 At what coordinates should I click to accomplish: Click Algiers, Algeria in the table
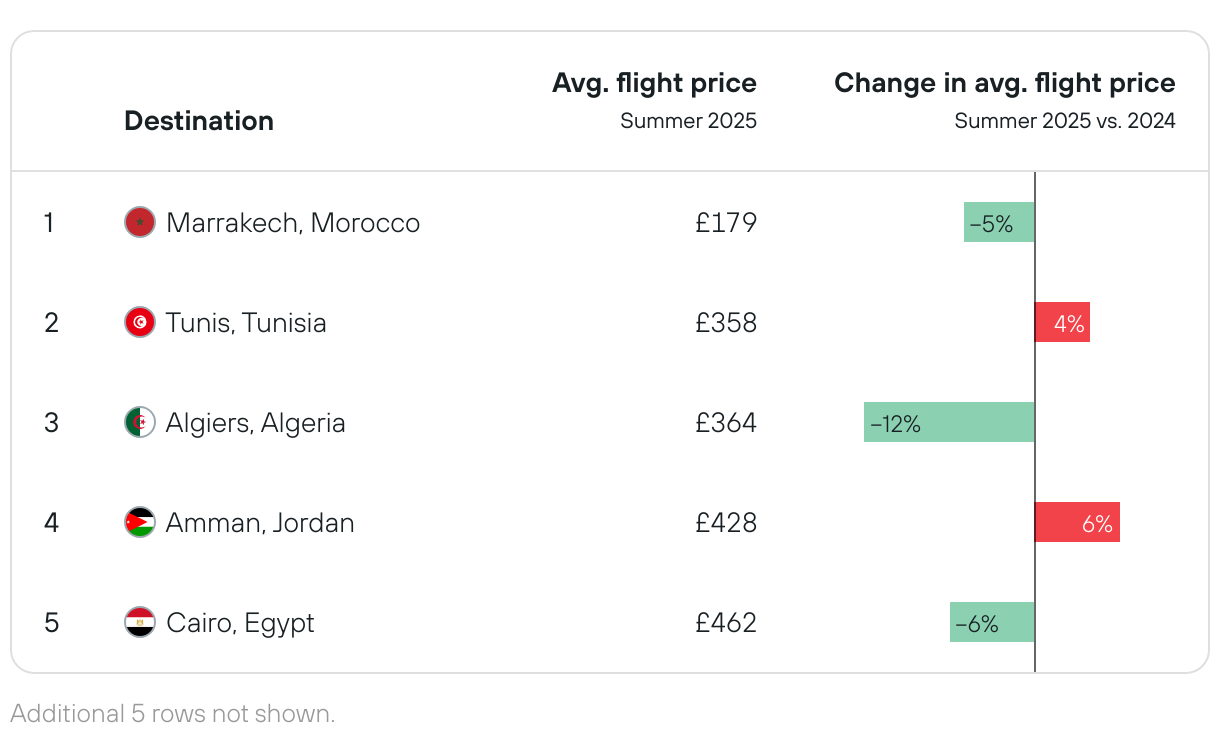(x=256, y=422)
